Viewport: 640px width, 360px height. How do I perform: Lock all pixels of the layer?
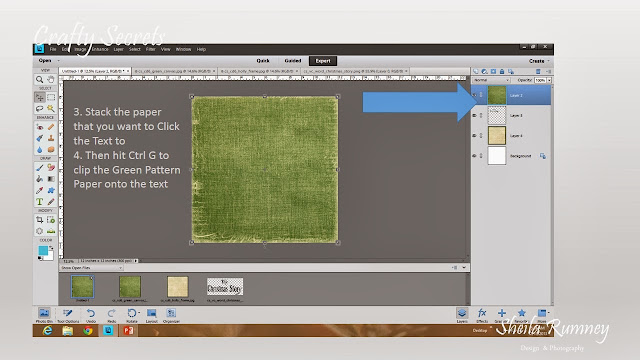tap(502, 71)
